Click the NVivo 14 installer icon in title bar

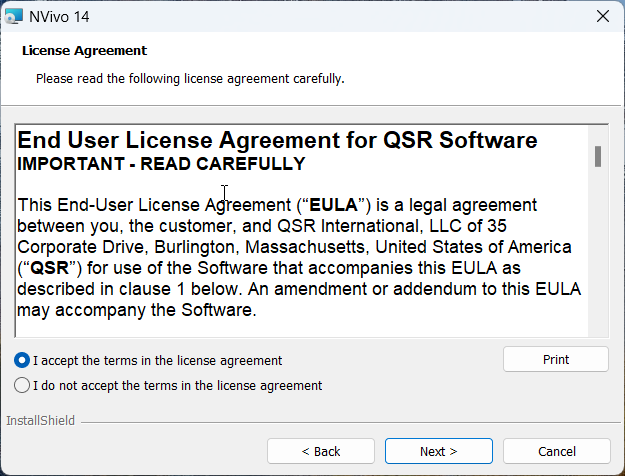point(14,16)
